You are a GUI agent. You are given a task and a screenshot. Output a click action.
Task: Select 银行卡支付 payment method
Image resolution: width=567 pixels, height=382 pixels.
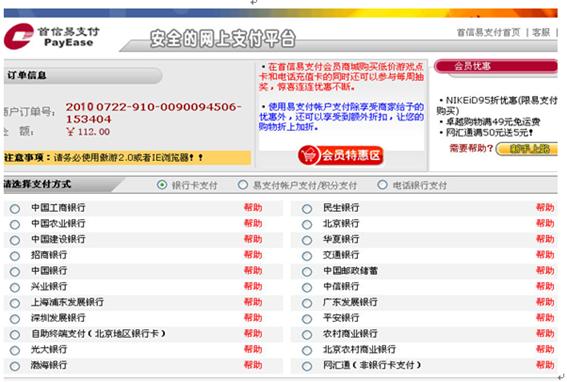[x=162, y=185]
